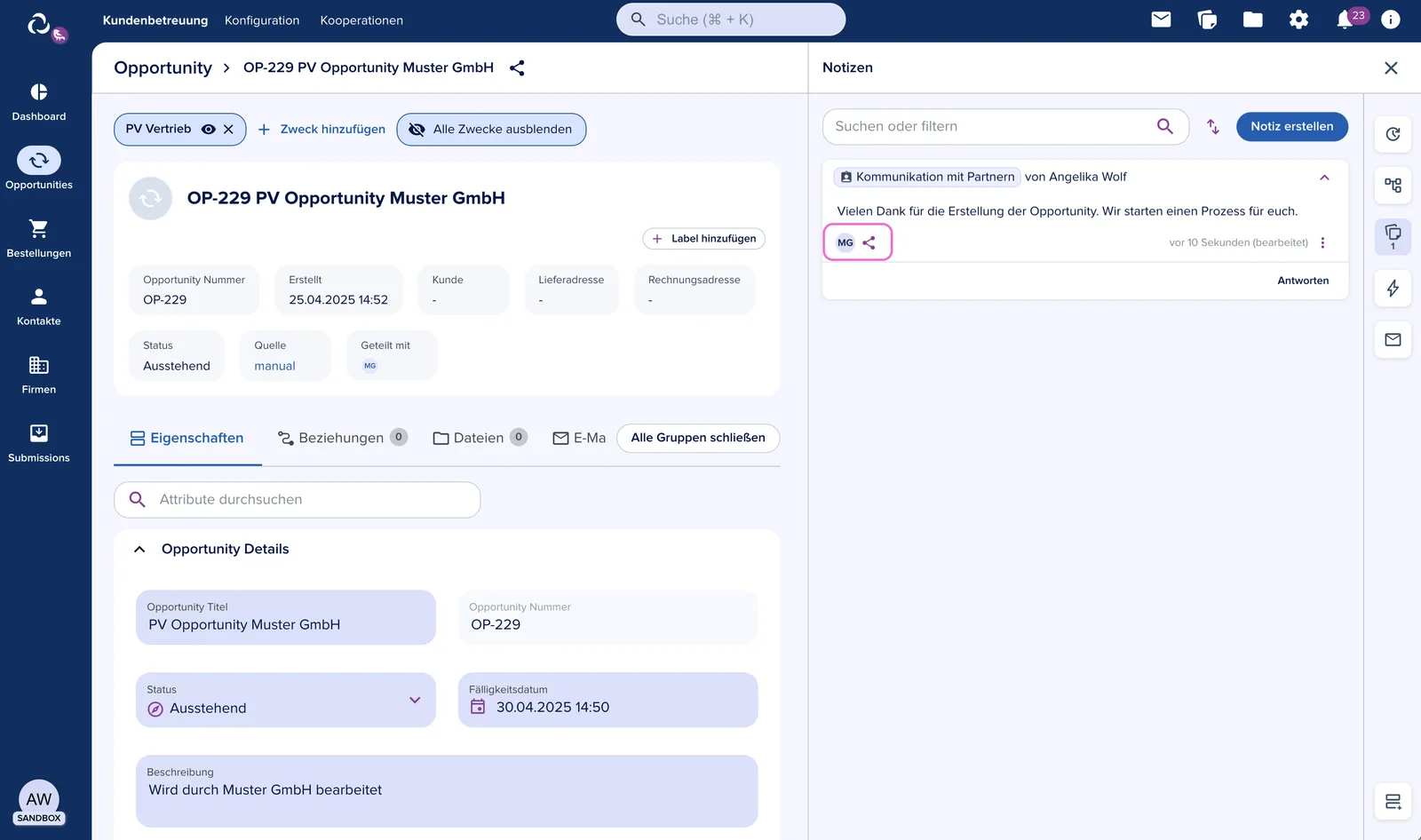The height and width of the screenshot is (840, 1421).
Task: Click Alle Zwecke ausblenden button
Action: coord(491,129)
